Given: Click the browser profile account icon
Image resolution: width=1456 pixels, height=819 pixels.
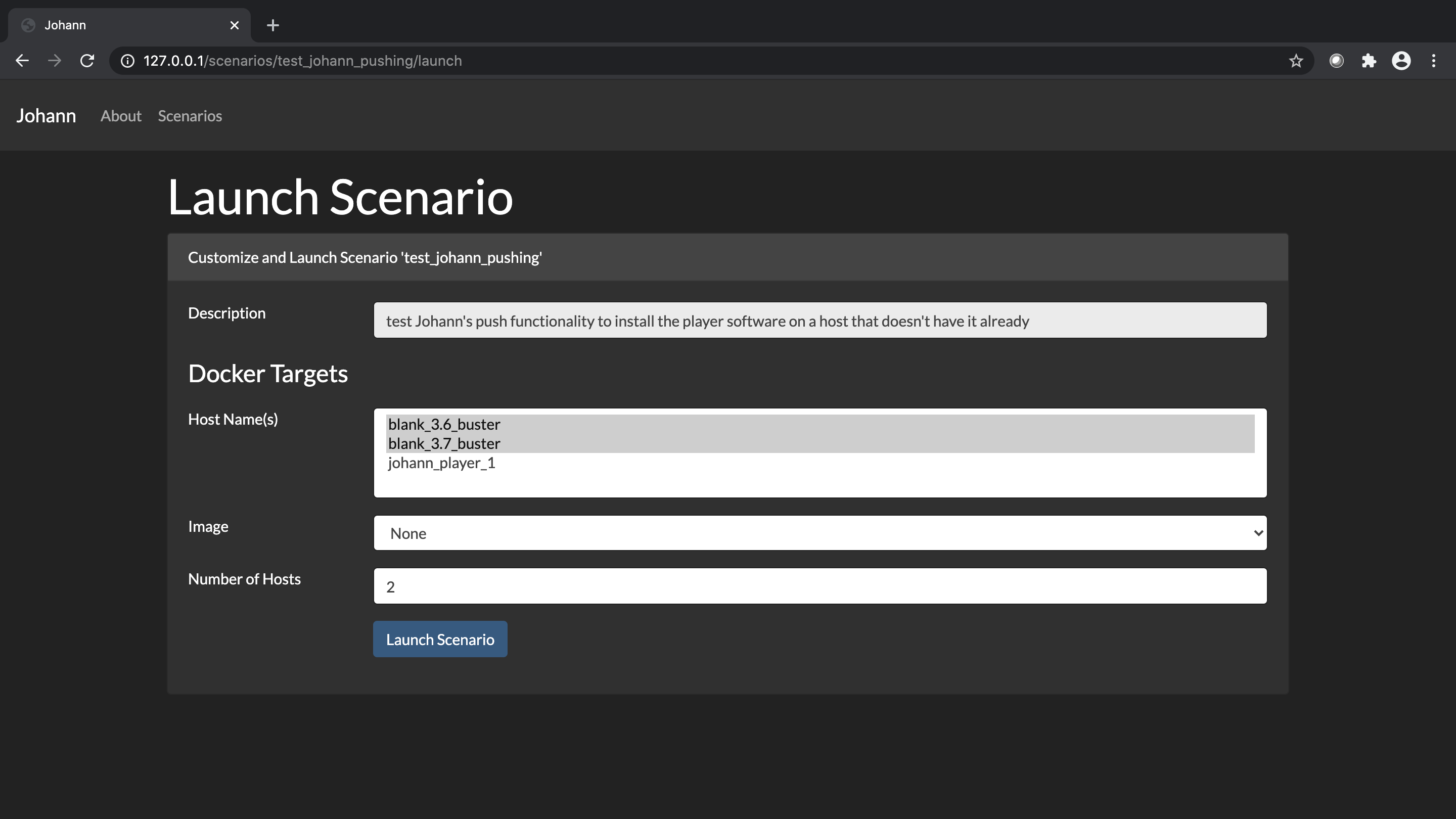Looking at the screenshot, I should coord(1401,61).
